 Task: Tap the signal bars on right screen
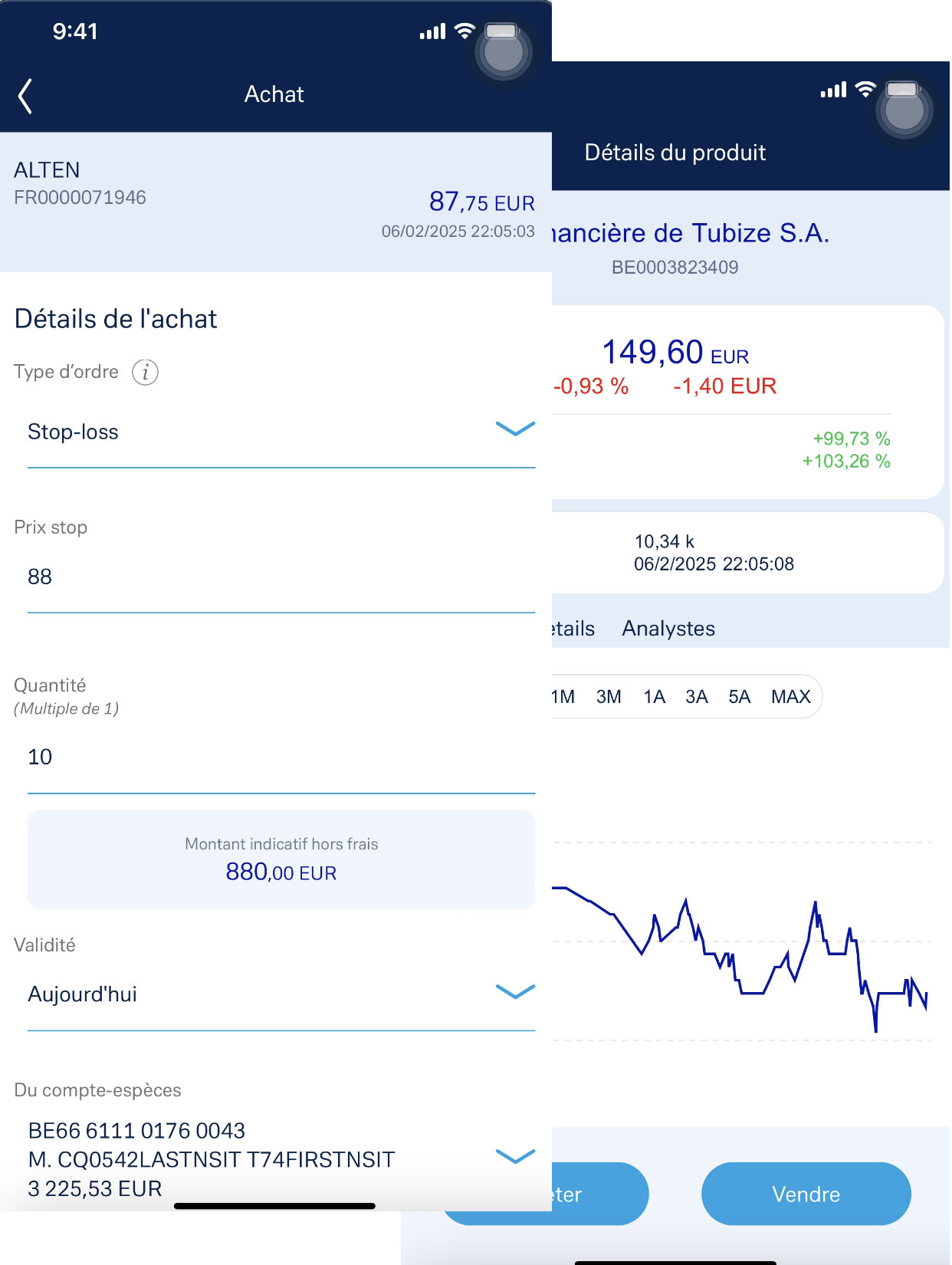[x=833, y=90]
